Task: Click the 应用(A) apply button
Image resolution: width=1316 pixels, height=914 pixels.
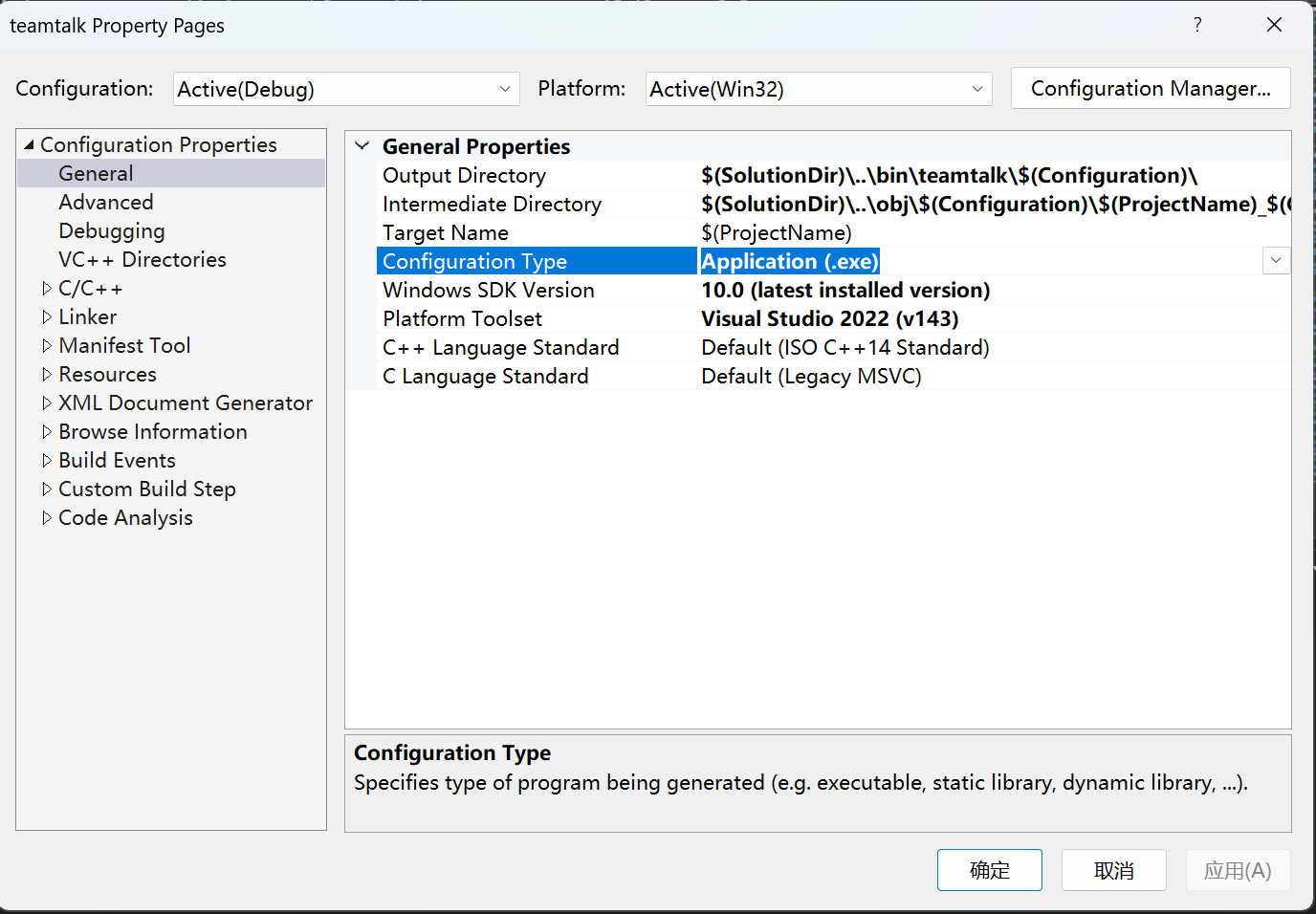Action: pos(1239,870)
